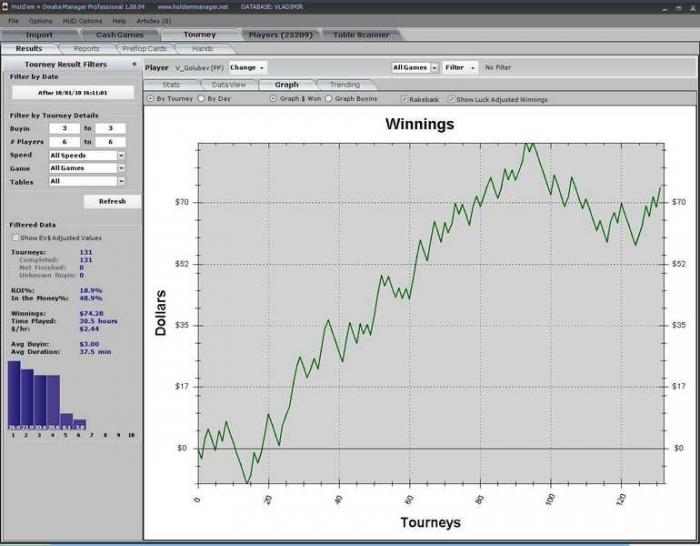Select the By Day radio button
The height and width of the screenshot is (546, 700).
point(201,99)
